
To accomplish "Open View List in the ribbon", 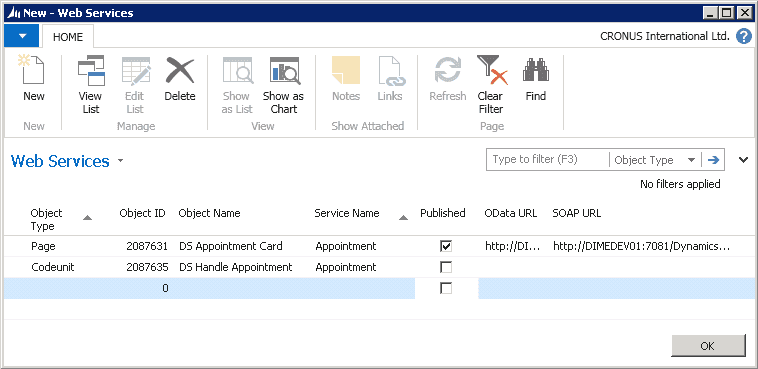I will point(91,85).
